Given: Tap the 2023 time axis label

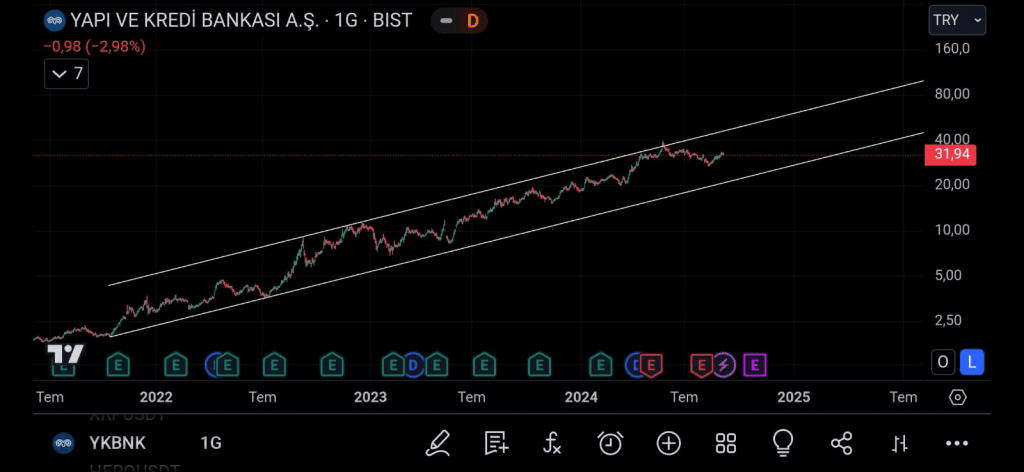Looking at the screenshot, I should 370,397.
